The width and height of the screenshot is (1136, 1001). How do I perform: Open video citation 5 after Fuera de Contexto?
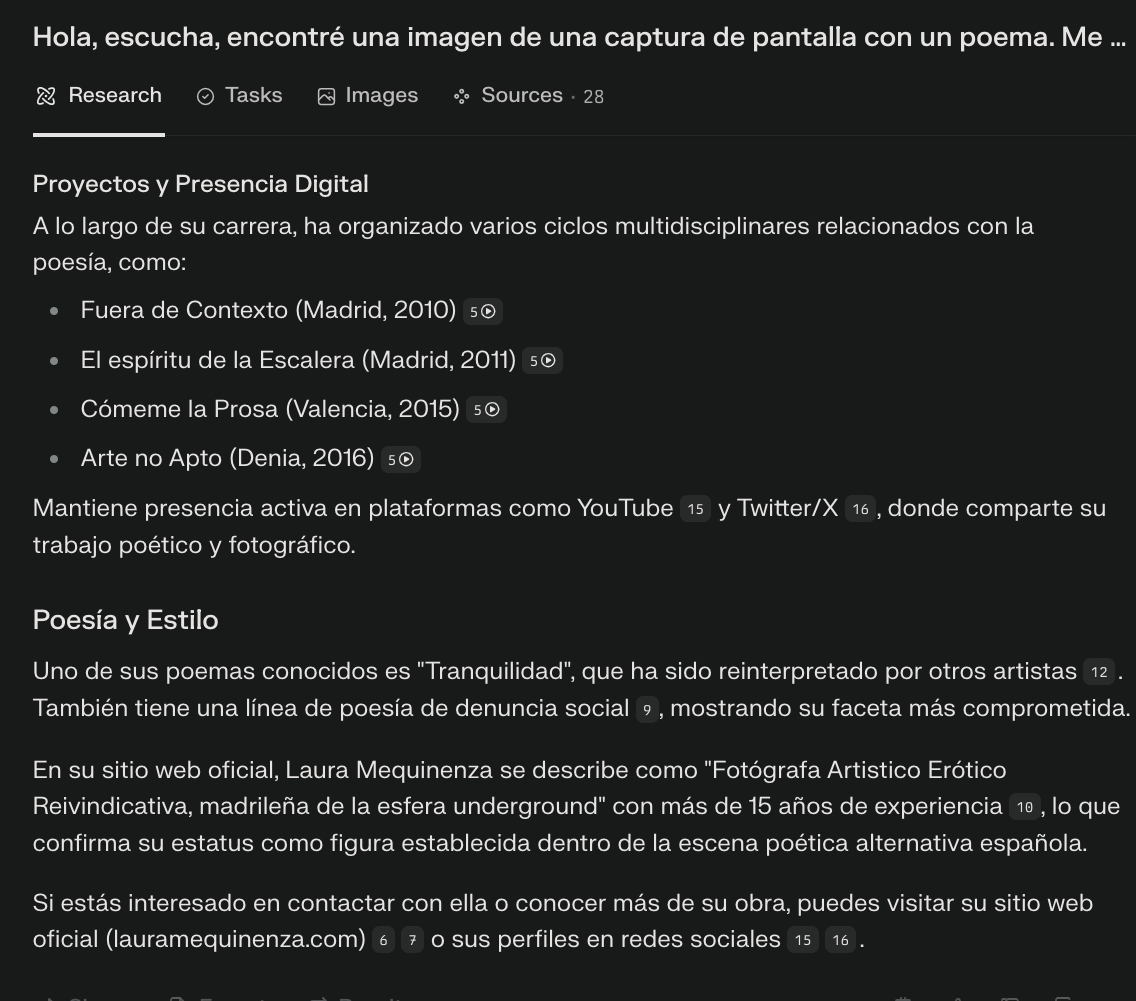coord(483,311)
